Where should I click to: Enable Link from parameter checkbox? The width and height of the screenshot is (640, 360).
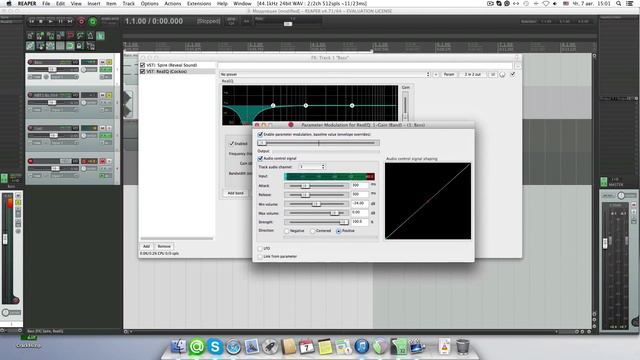260,257
